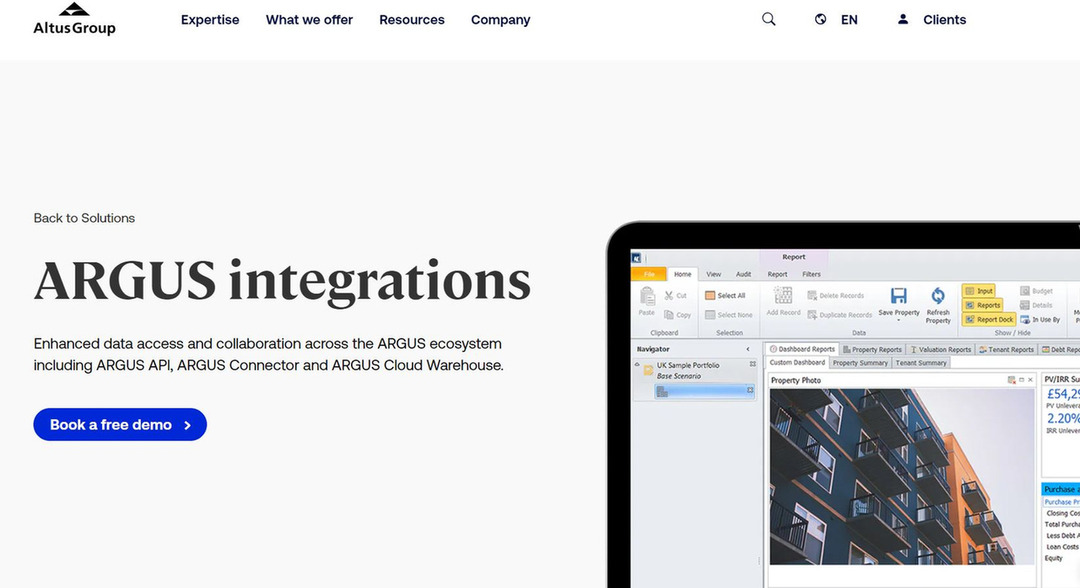Toggle the Details panel button
Viewport: 1080px width, 588px height.
(x=1037, y=305)
